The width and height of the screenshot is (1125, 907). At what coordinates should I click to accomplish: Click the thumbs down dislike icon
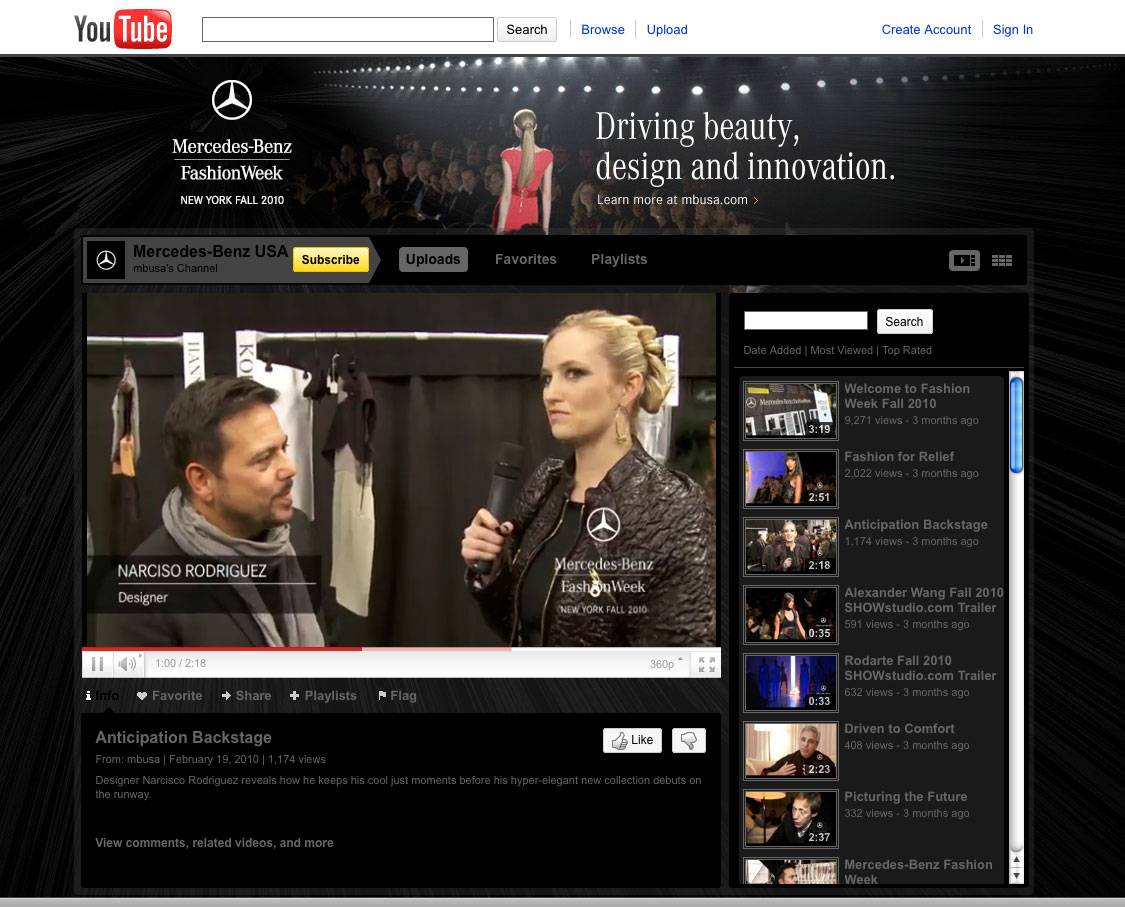coord(688,740)
